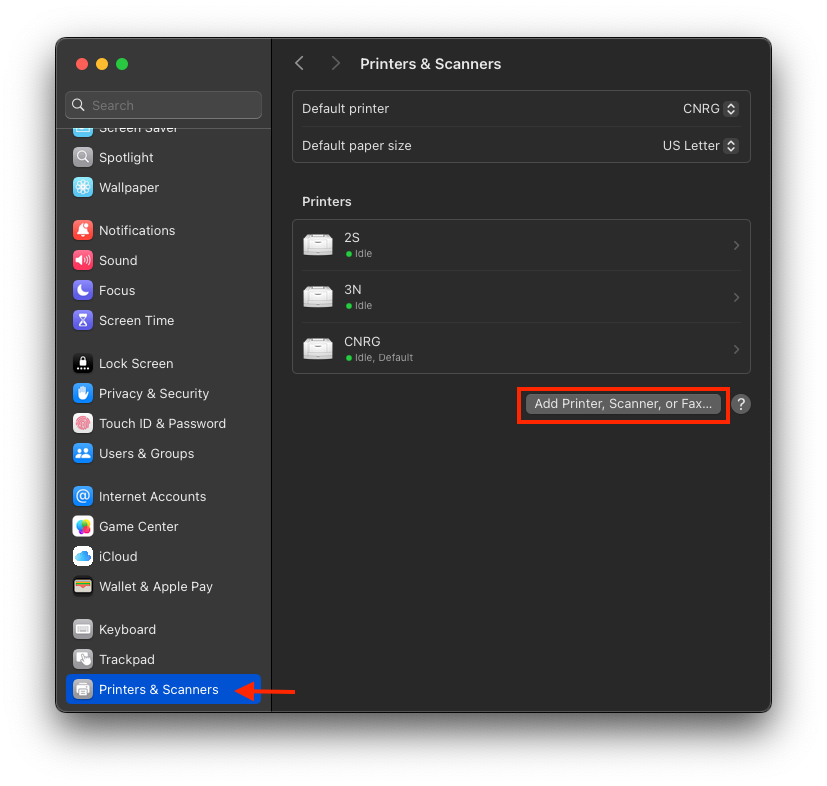Screen dimensions: 827x786
Task: Open Spotlight settings icon in sidebar
Action: coord(83,157)
